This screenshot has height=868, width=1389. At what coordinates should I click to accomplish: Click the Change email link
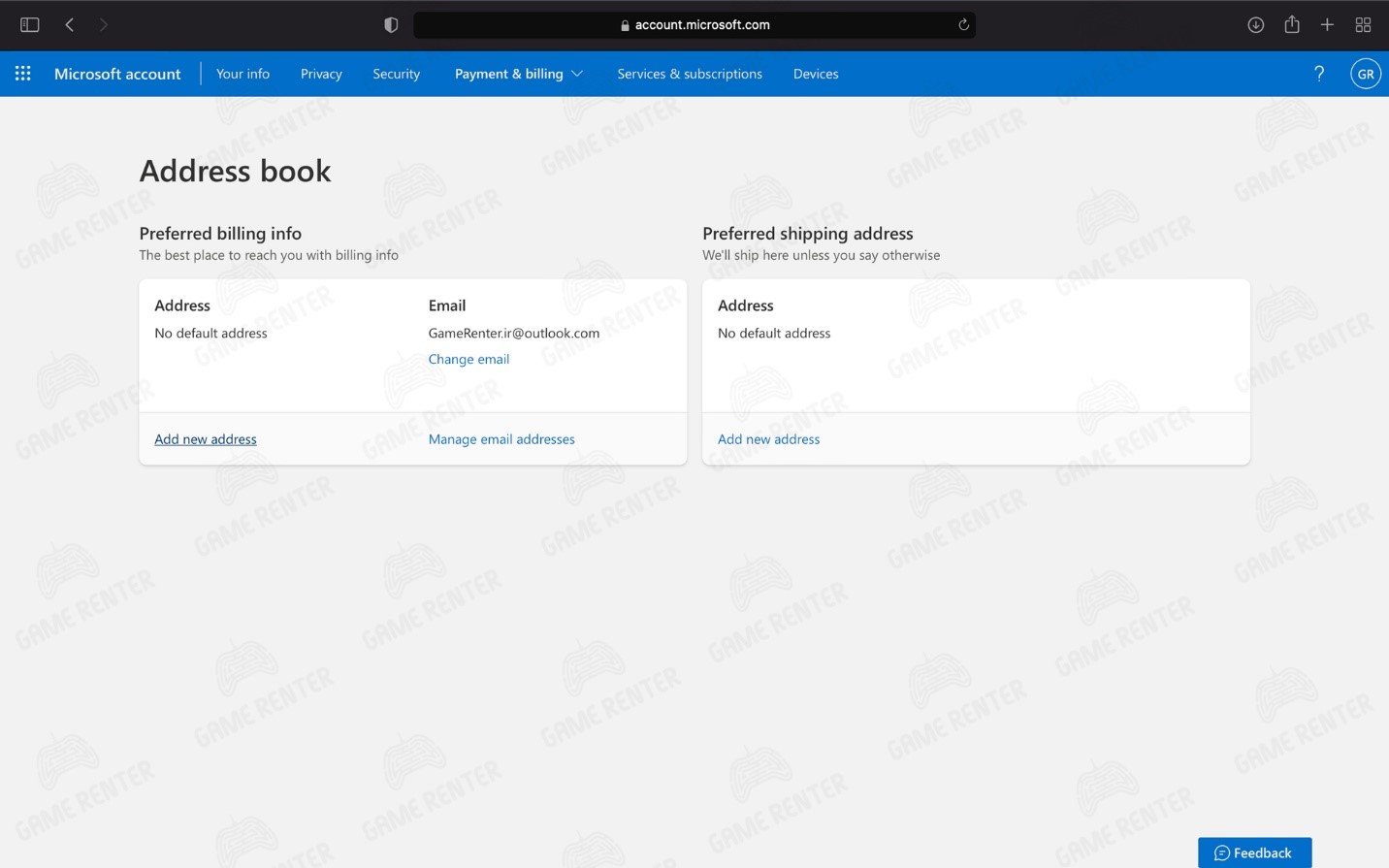pos(468,359)
